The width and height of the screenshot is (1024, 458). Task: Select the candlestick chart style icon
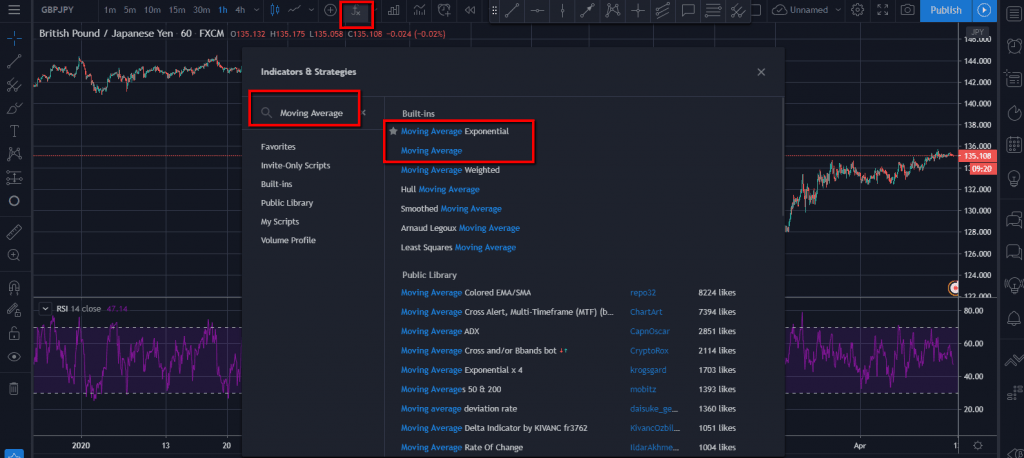coord(271,10)
